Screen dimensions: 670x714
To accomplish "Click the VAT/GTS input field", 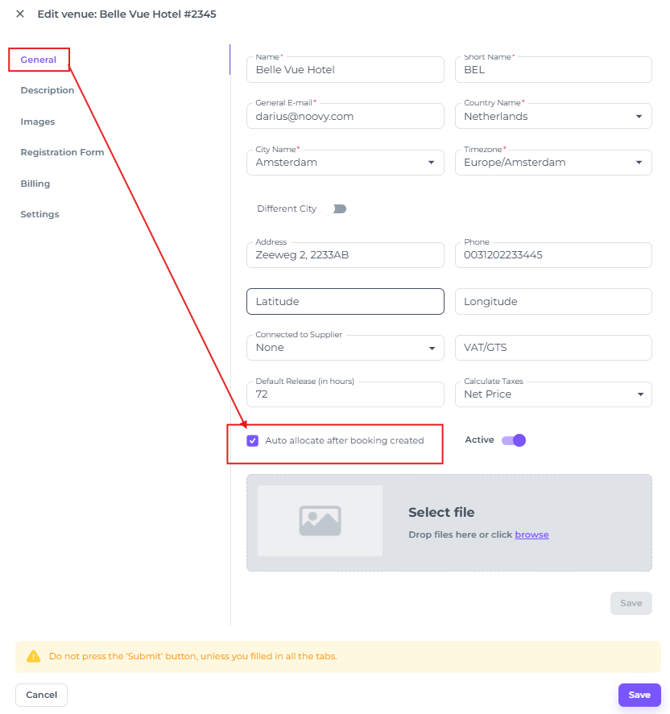I will point(553,348).
